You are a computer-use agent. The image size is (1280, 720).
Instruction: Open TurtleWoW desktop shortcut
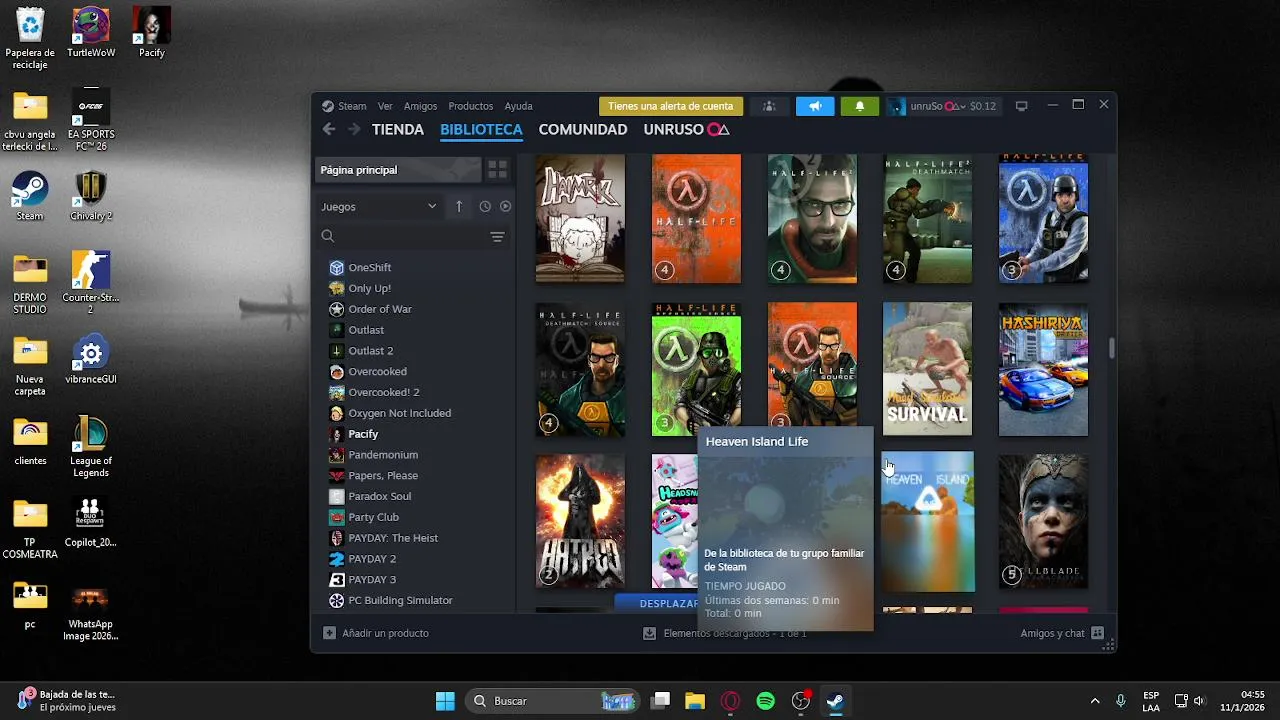(x=91, y=32)
